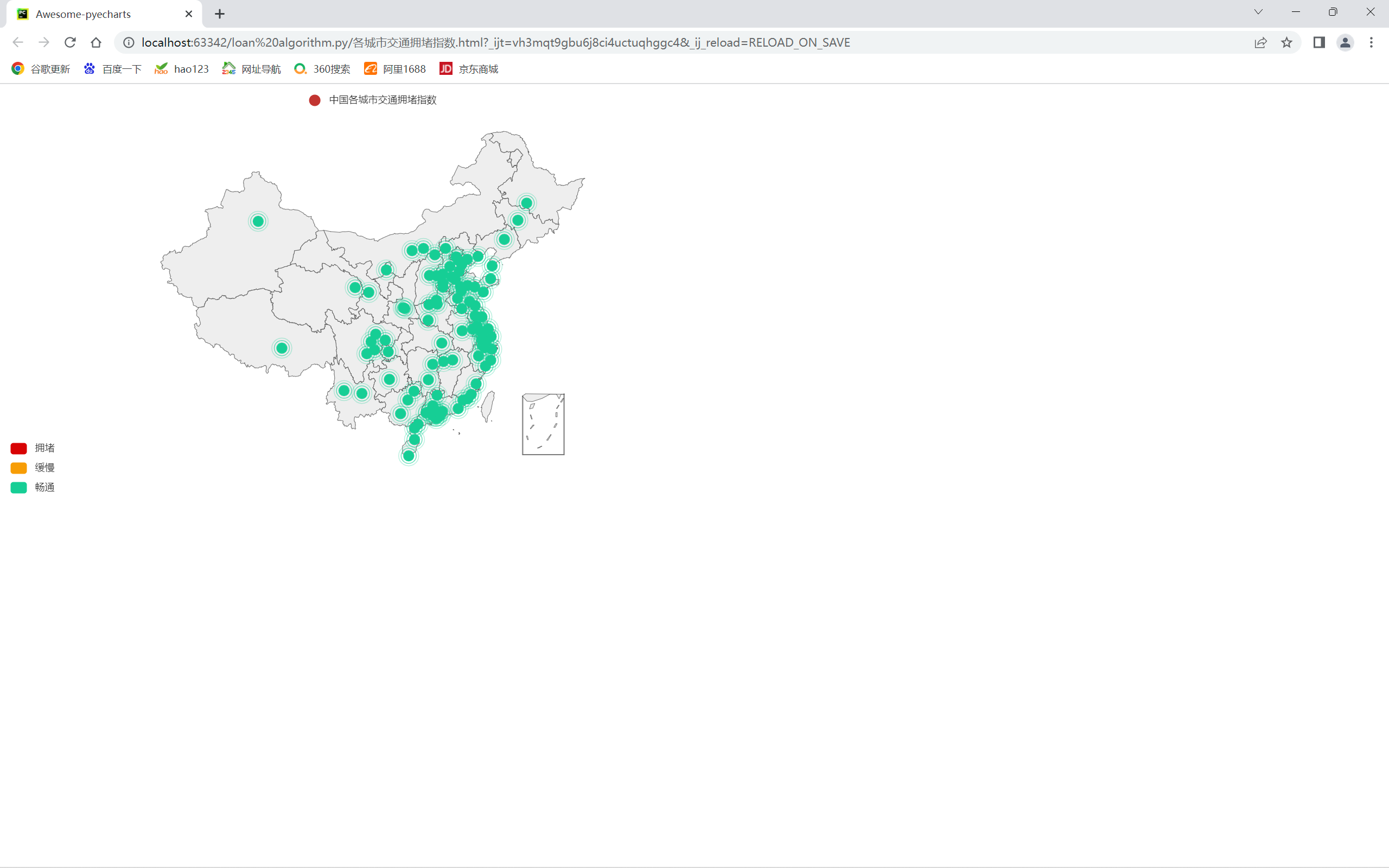Select the Awesome-pyecharts tab
The width and height of the screenshot is (1389, 868).
(x=83, y=14)
